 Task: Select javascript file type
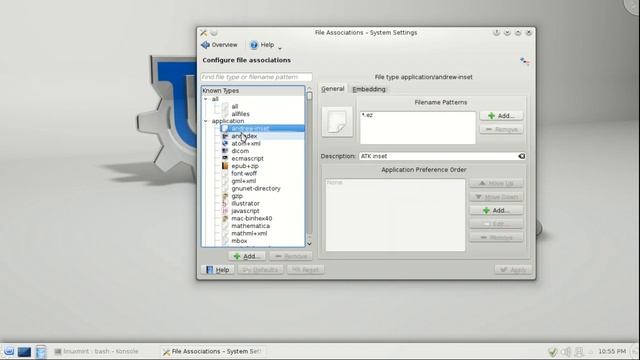click(245, 211)
